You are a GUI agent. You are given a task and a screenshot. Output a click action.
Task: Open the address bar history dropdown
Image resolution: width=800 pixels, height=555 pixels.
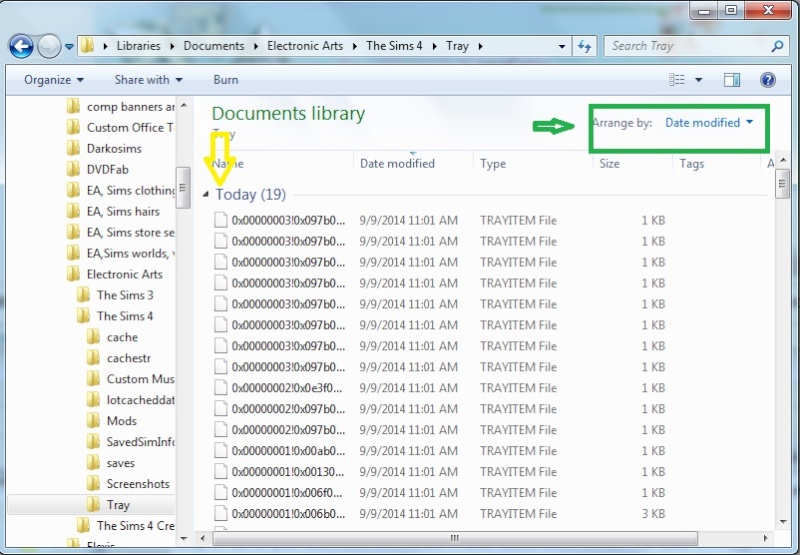[562, 46]
